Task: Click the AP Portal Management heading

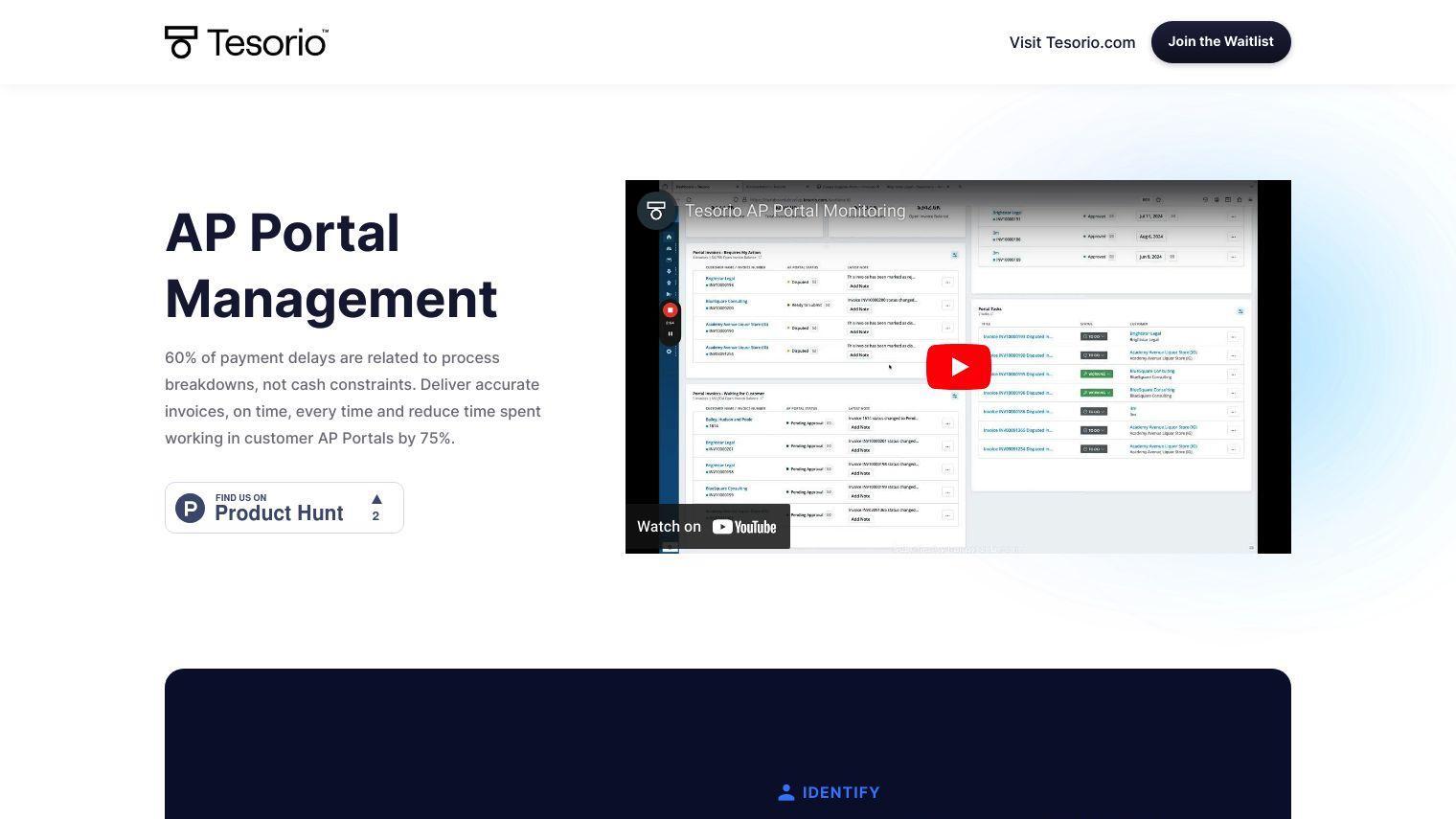Action: pyautogui.click(x=331, y=265)
